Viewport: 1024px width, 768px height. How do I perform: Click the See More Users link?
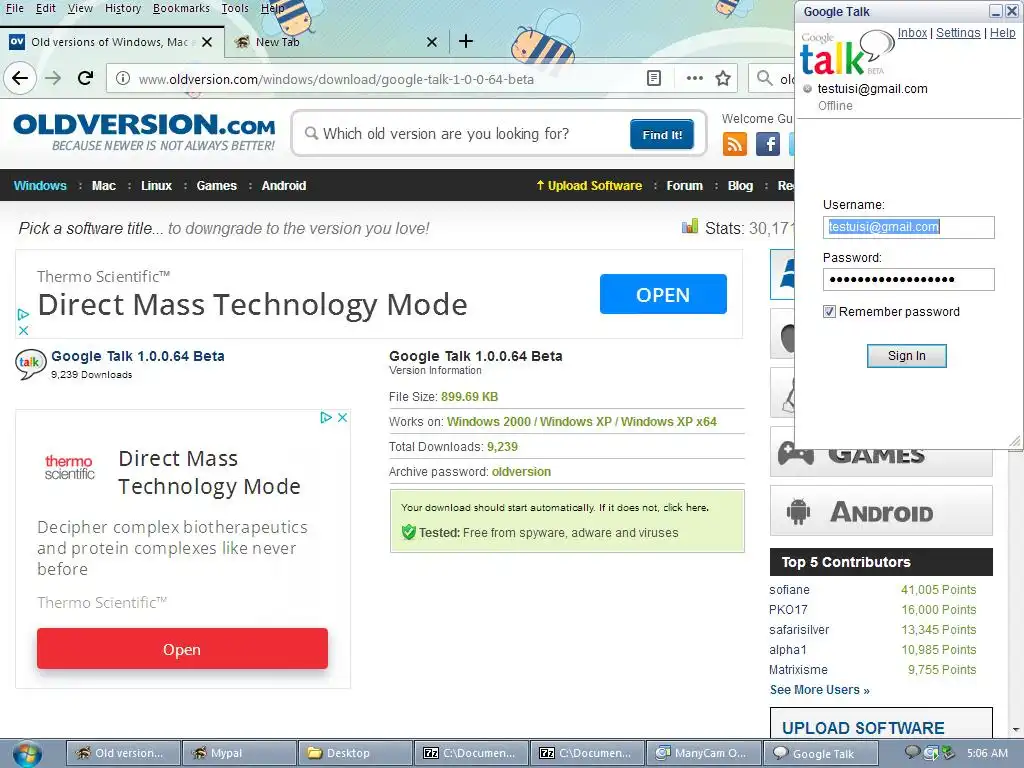[x=819, y=690]
